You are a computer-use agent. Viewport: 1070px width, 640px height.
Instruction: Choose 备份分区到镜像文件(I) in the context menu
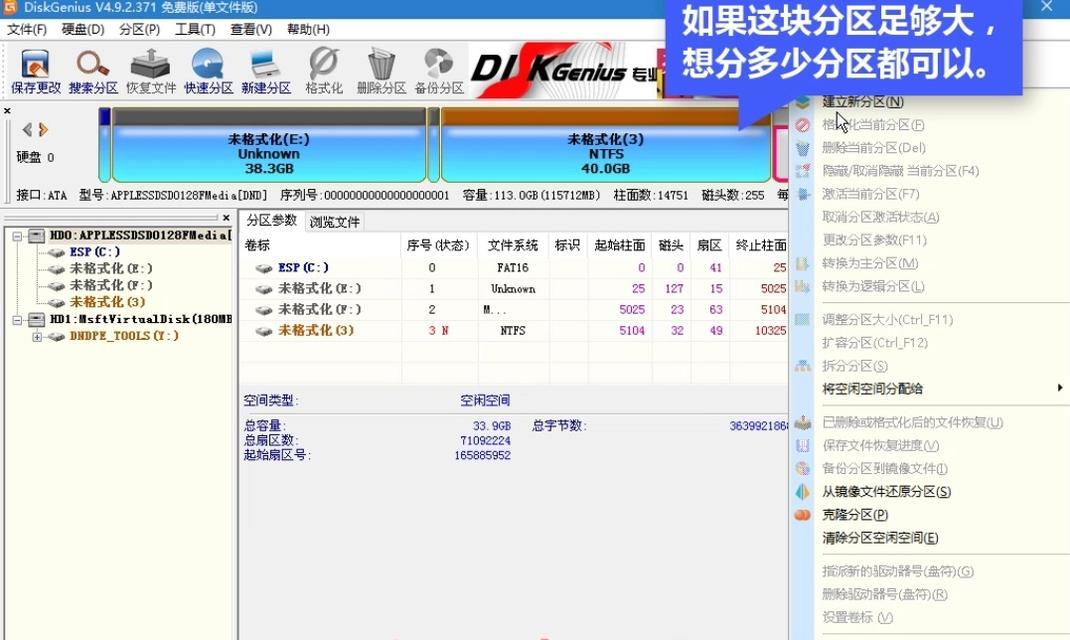tap(884, 469)
